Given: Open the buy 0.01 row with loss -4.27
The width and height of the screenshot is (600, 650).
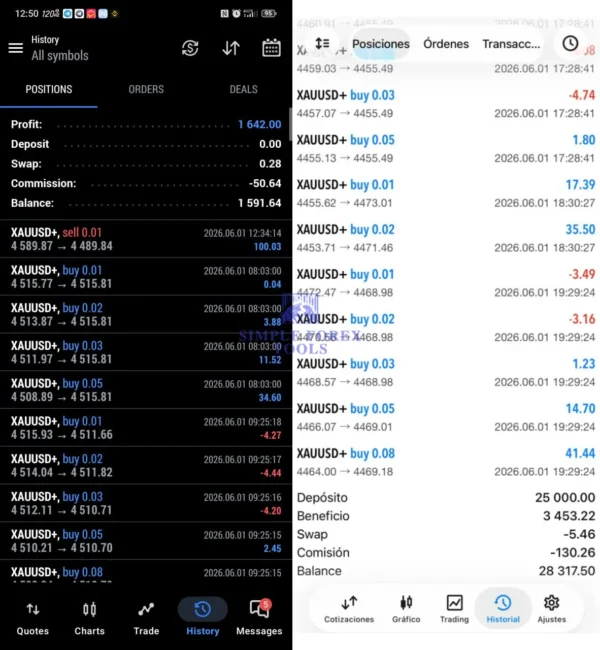Looking at the screenshot, I should point(146,428).
